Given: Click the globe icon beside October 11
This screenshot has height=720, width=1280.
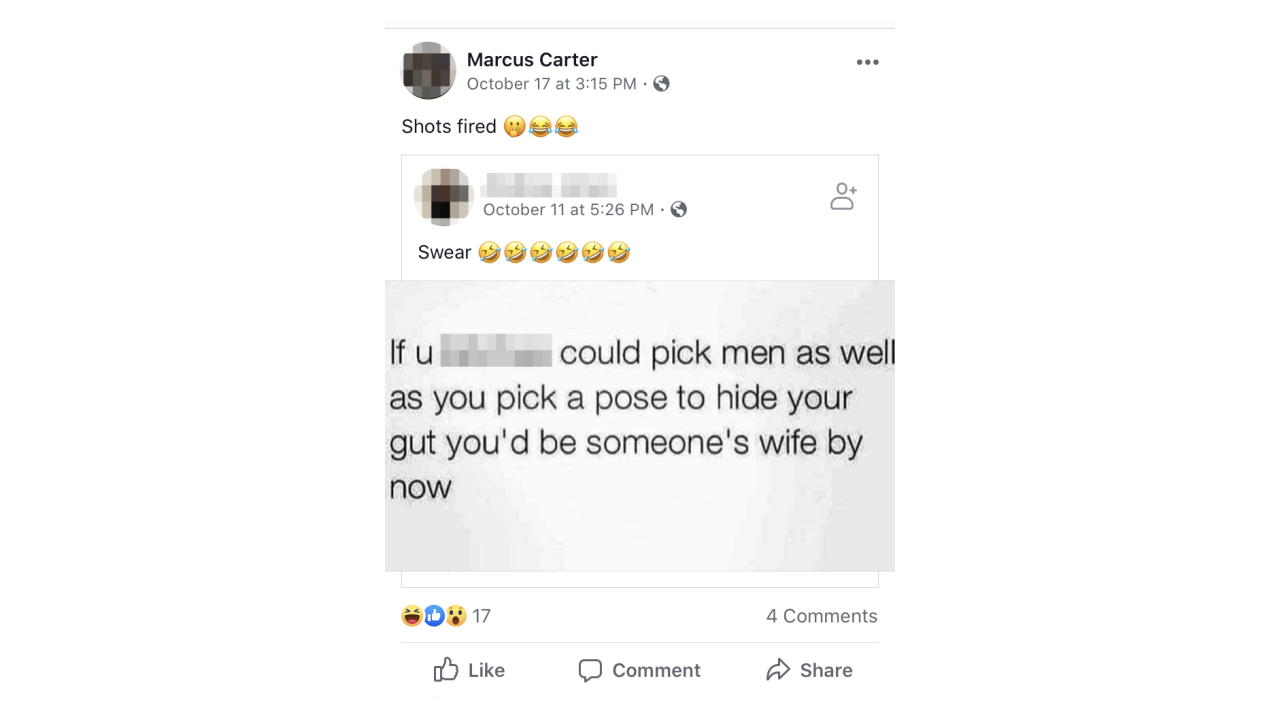Looking at the screenshot, I should [x=678, y=209].
